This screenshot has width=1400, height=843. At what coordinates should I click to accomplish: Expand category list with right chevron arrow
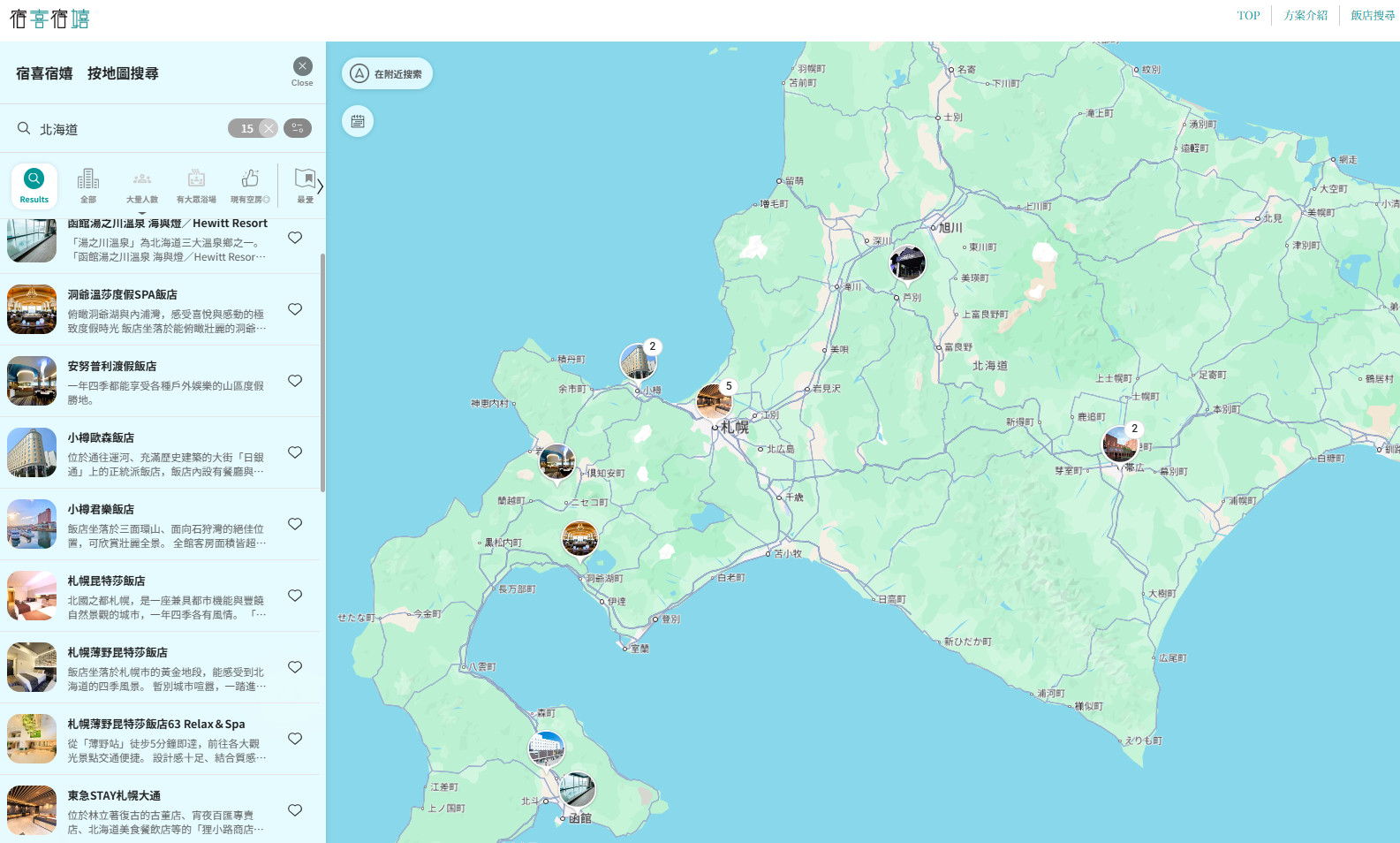[320, 186]
